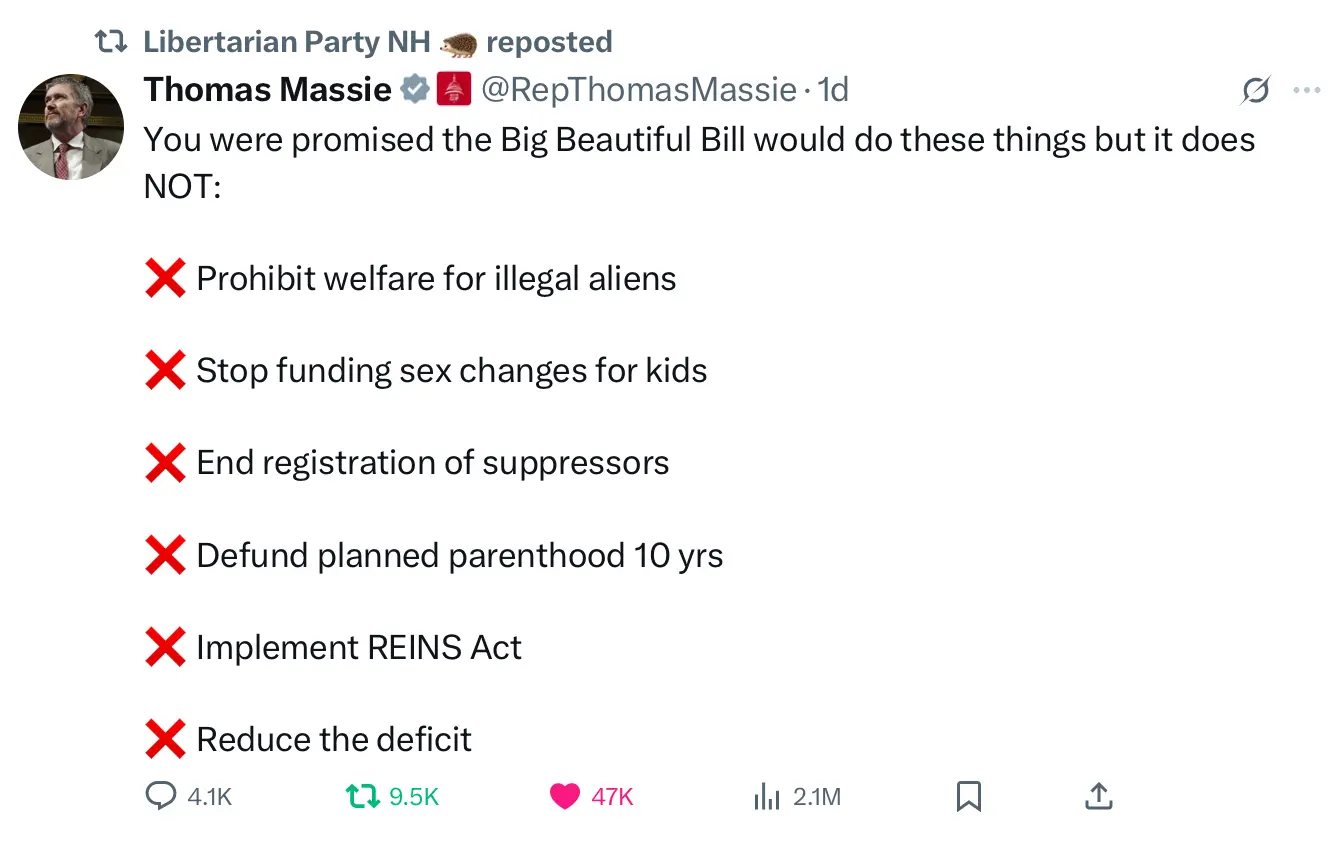The width and height of the screenshot is (1343, 844).
Task: Click the 1d timestamp of the tweet
Action: coord(833,90)
